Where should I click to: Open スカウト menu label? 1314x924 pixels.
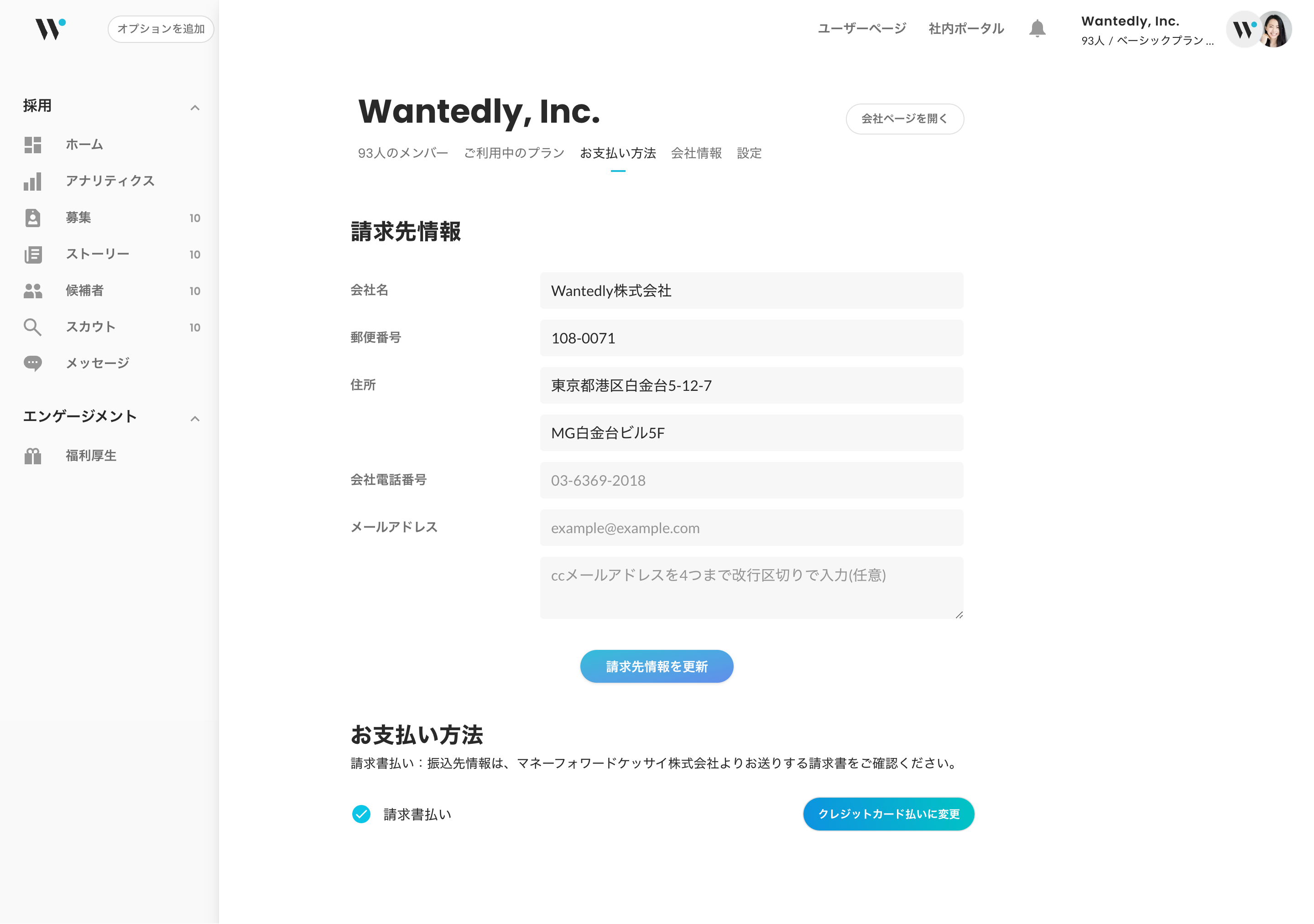pyautogui.click(x=90, y=327)
